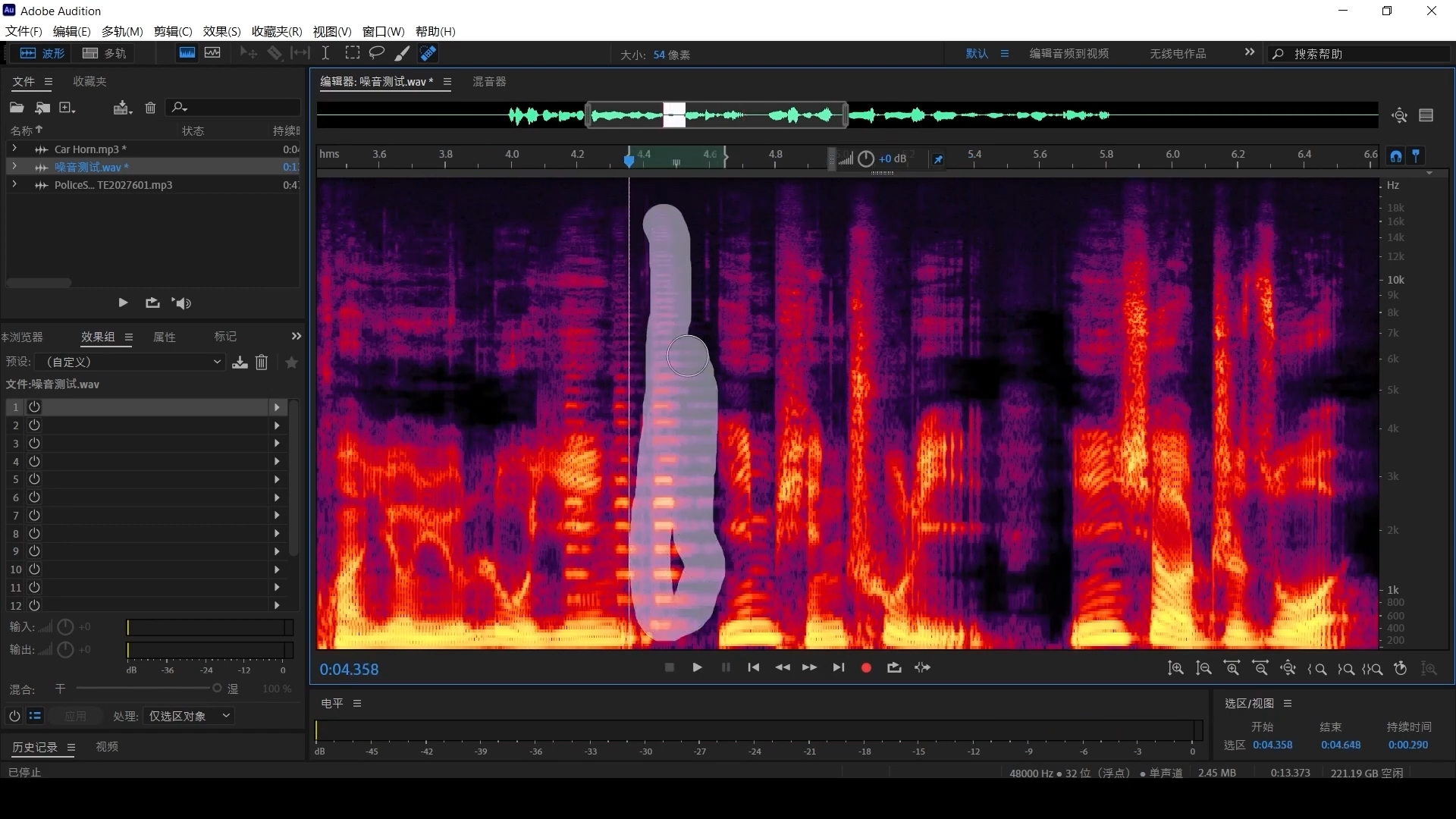Open the 效果(S) menu

(221, 31)
